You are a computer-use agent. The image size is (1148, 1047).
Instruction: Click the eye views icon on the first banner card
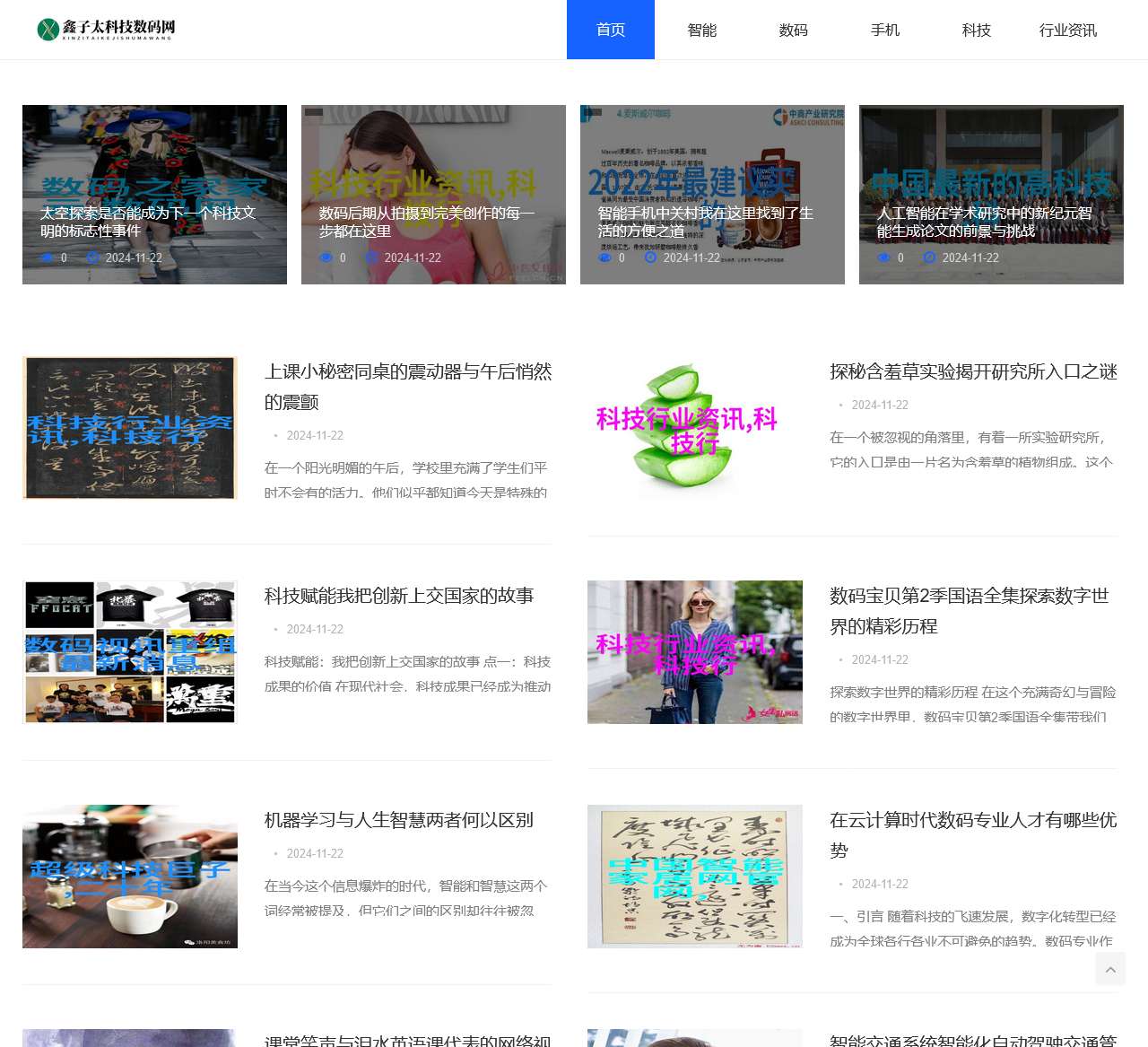click(x=47, y=257)
